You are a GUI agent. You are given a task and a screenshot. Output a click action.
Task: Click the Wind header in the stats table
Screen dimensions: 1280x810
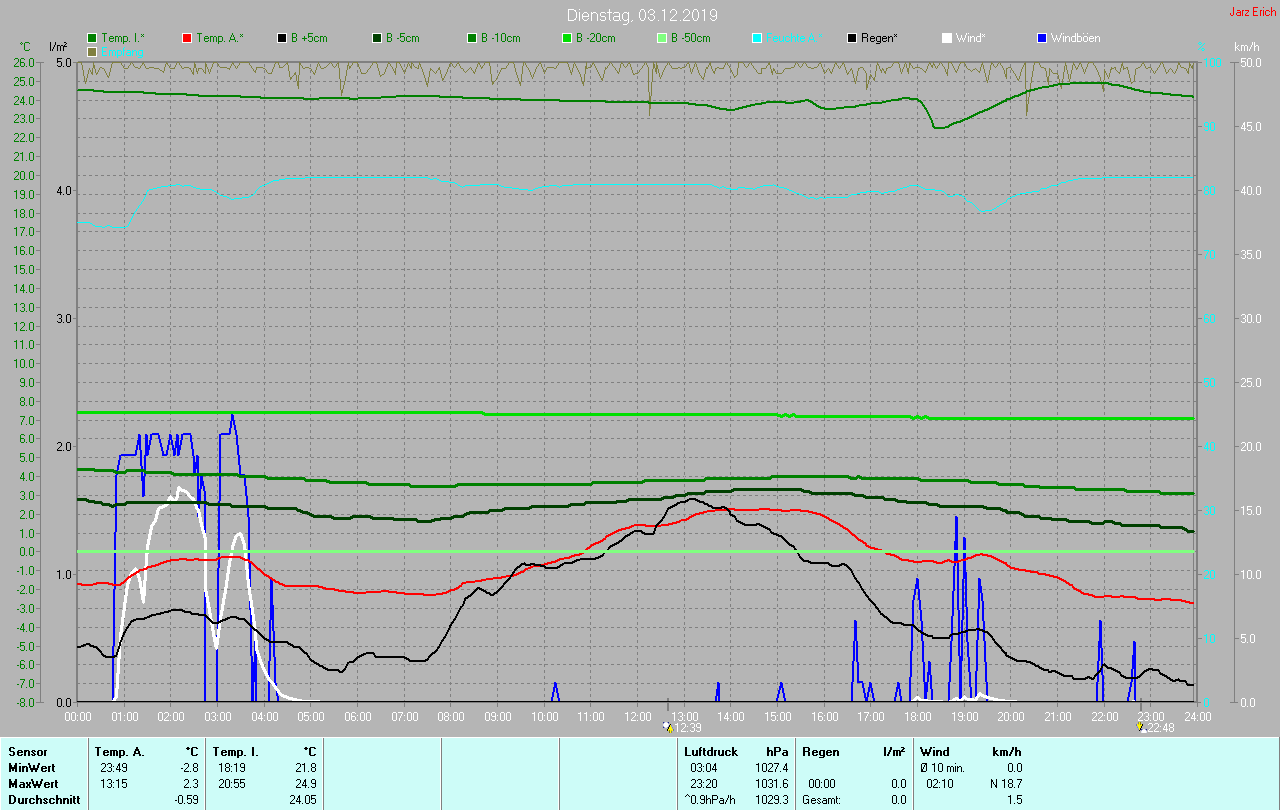[x=934, y=751]
